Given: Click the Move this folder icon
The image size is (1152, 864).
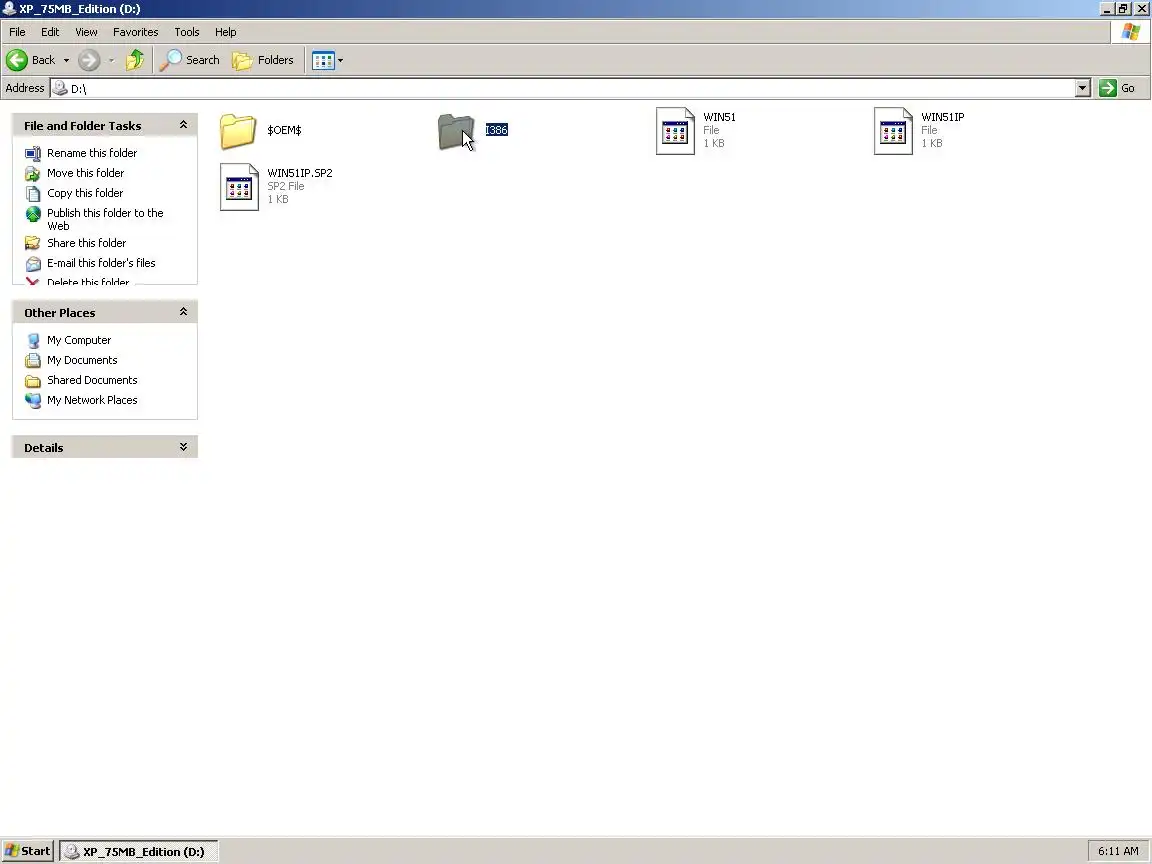Looking at the screenshot, I should [33, 173].
